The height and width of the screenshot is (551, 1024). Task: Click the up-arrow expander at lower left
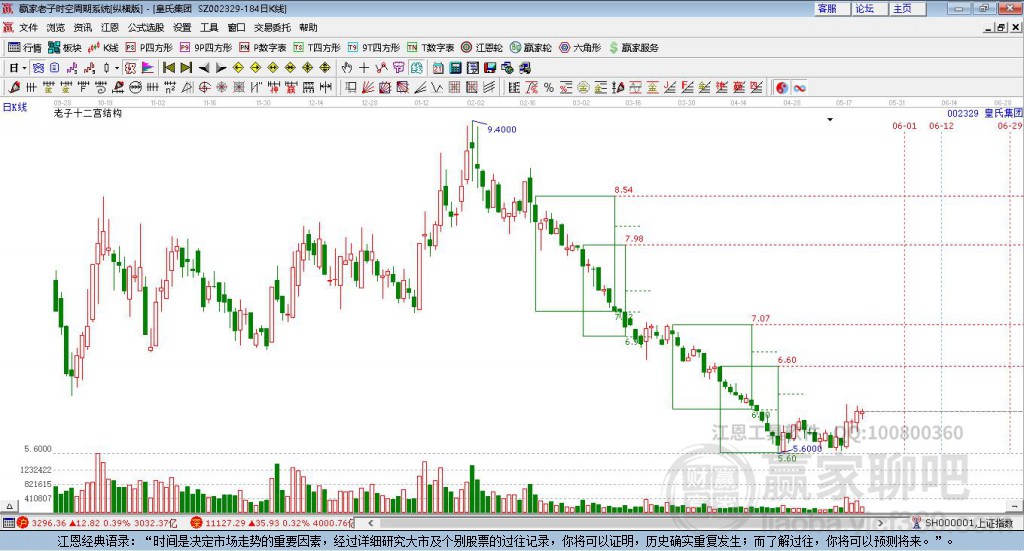[9, 506]
